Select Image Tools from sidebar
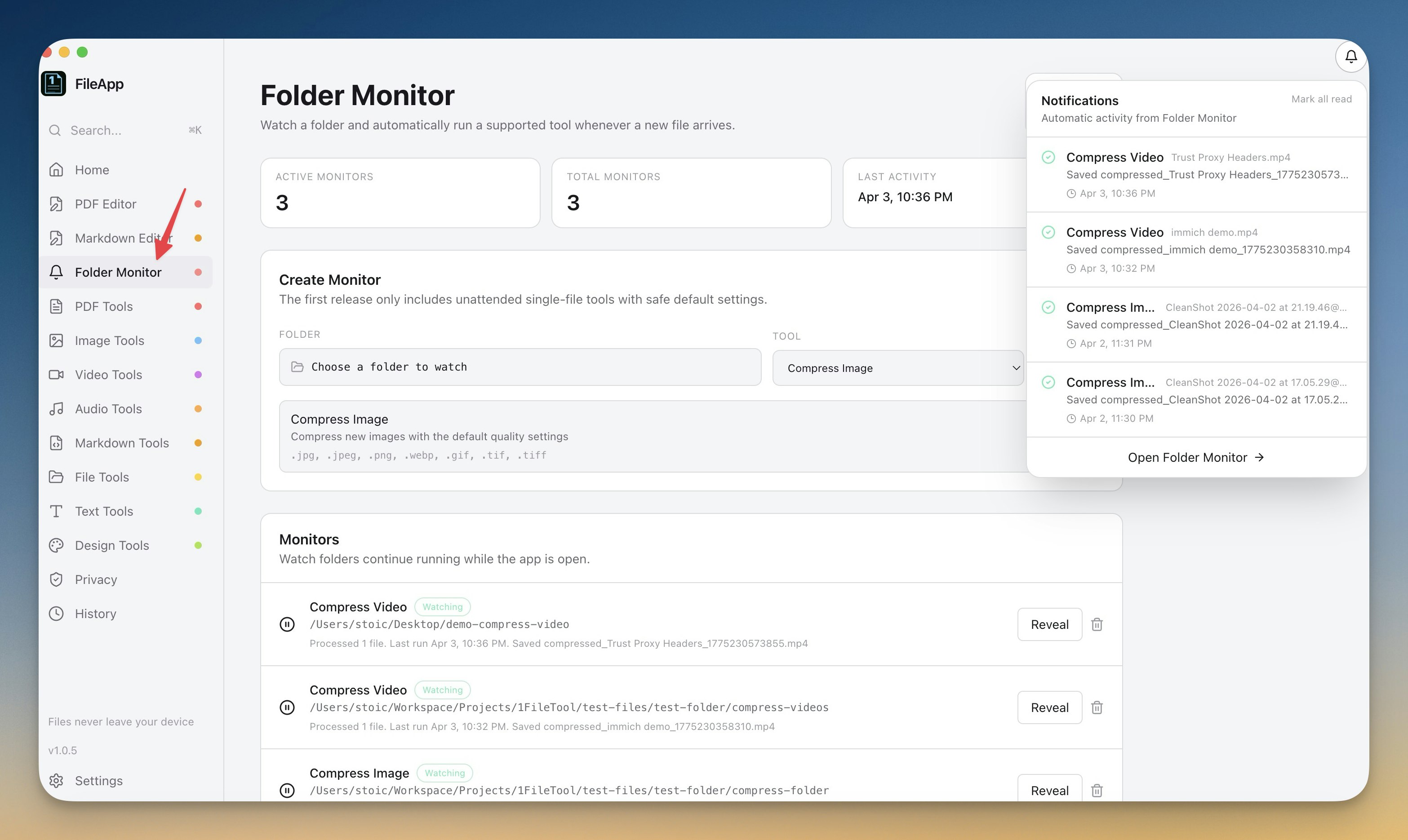 (x=109, y=341)
